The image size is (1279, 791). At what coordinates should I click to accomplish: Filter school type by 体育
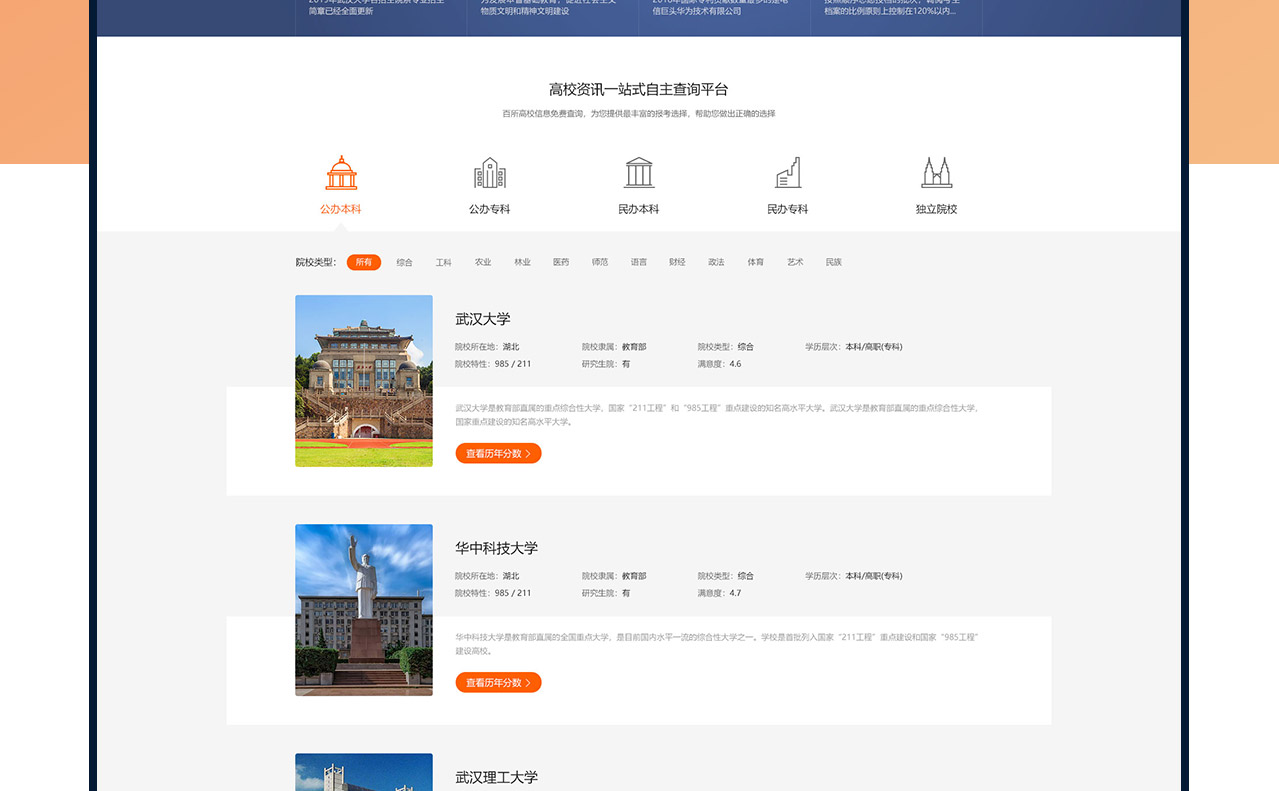(756, 262)
